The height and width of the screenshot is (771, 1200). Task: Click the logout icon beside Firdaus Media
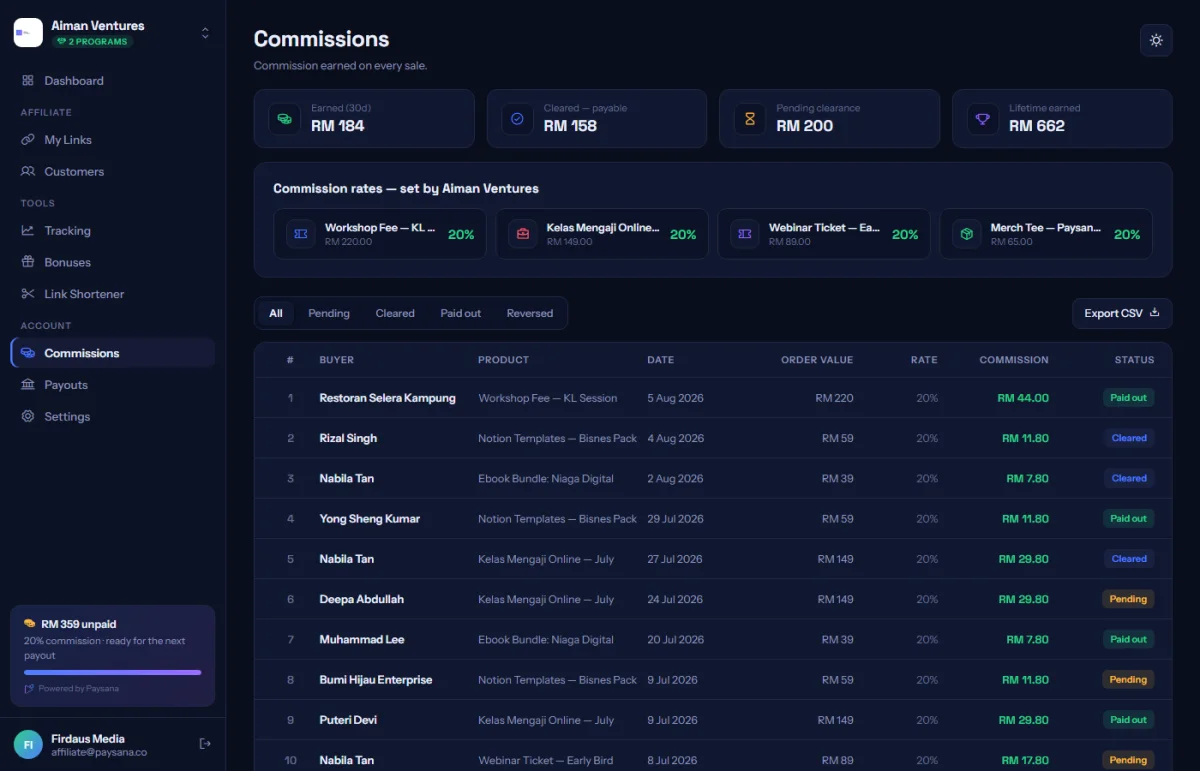pos(205,744)
